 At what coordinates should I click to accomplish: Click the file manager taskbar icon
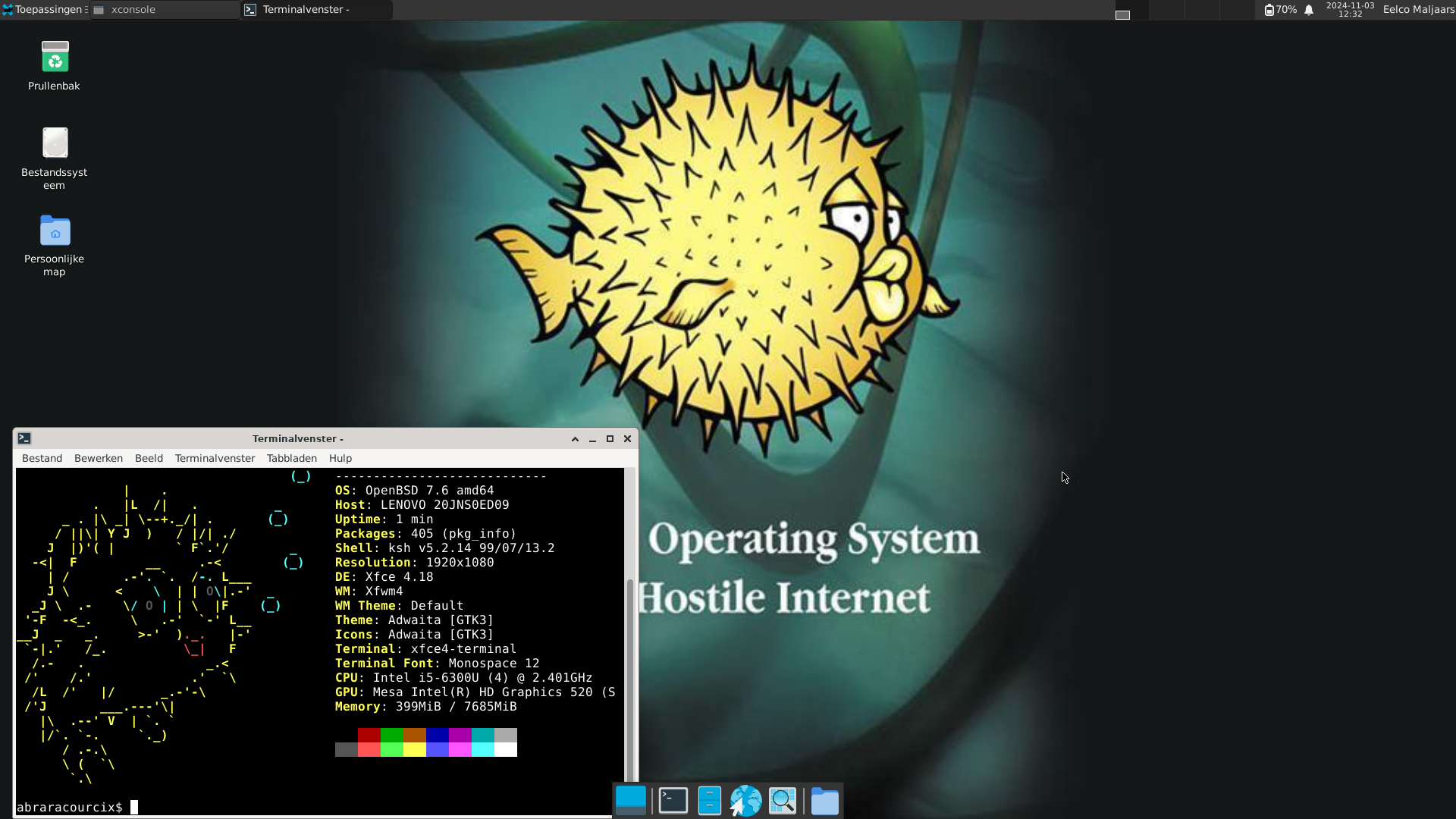(x=709, y=799)
